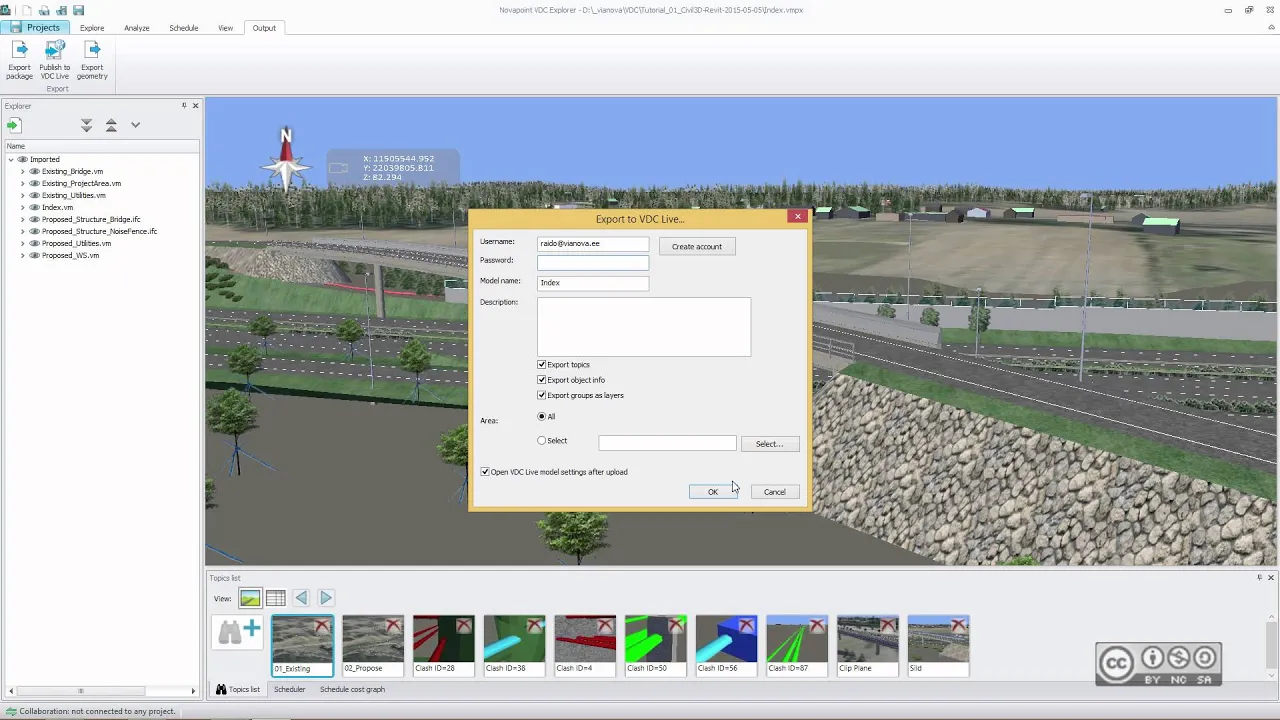The width and height of the screenshot is (1280, 720).
Task: Collapse the Imported tree node
Action: coord(11,160)
